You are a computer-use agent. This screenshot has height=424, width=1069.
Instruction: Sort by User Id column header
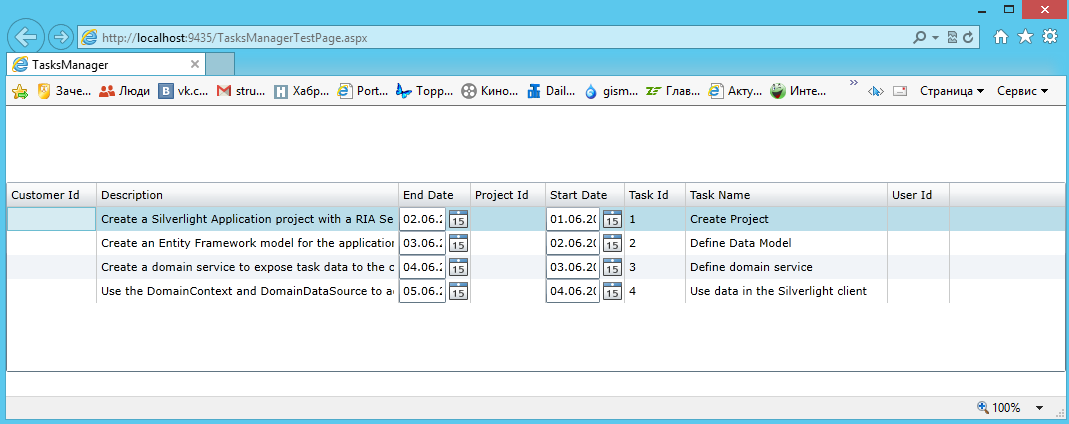918,195
